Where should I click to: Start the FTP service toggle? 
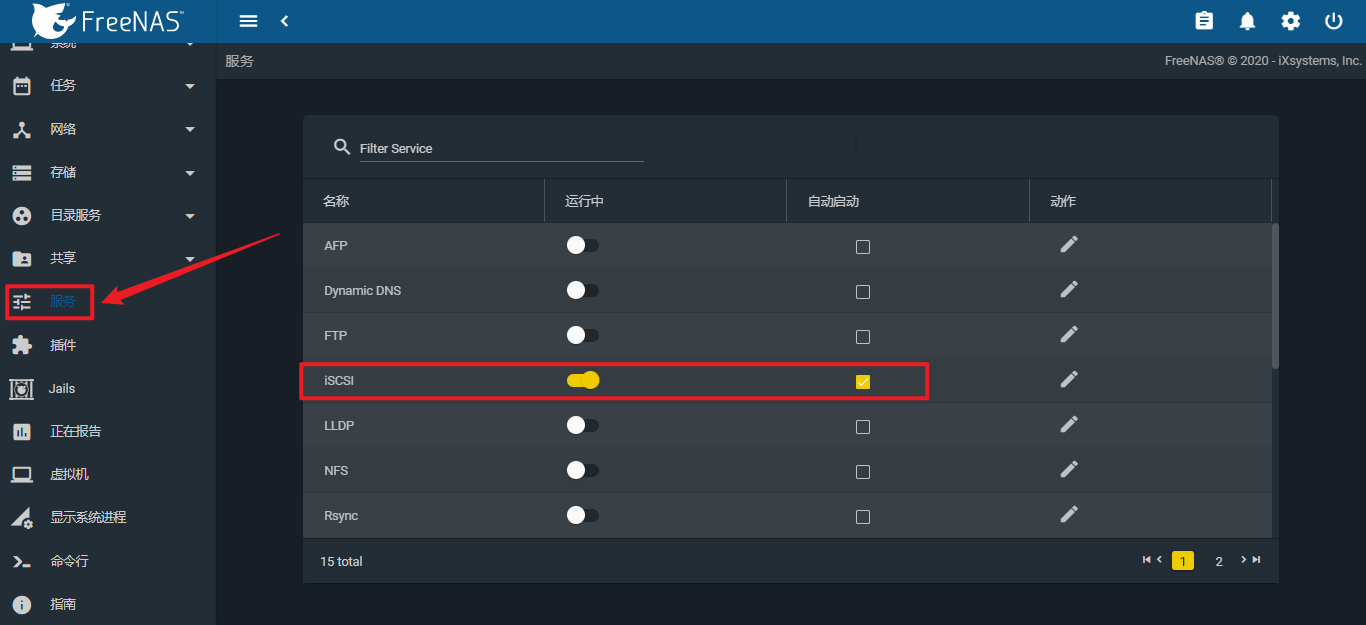[x=582, y=335]
